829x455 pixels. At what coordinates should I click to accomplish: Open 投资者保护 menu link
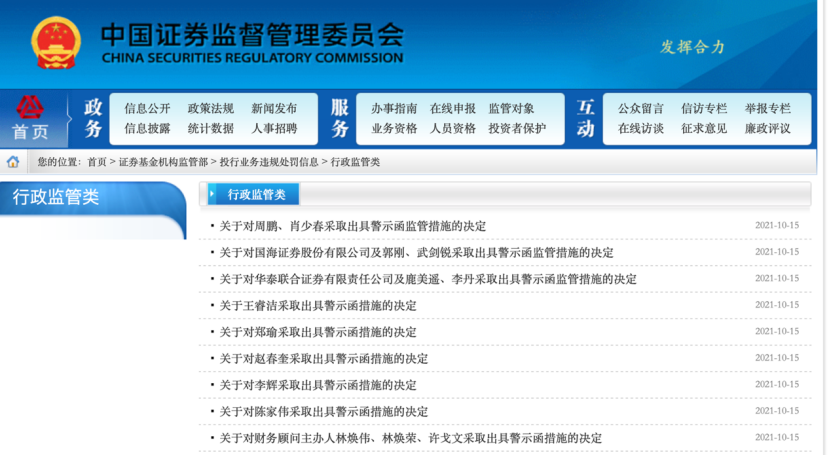(517, 128)
